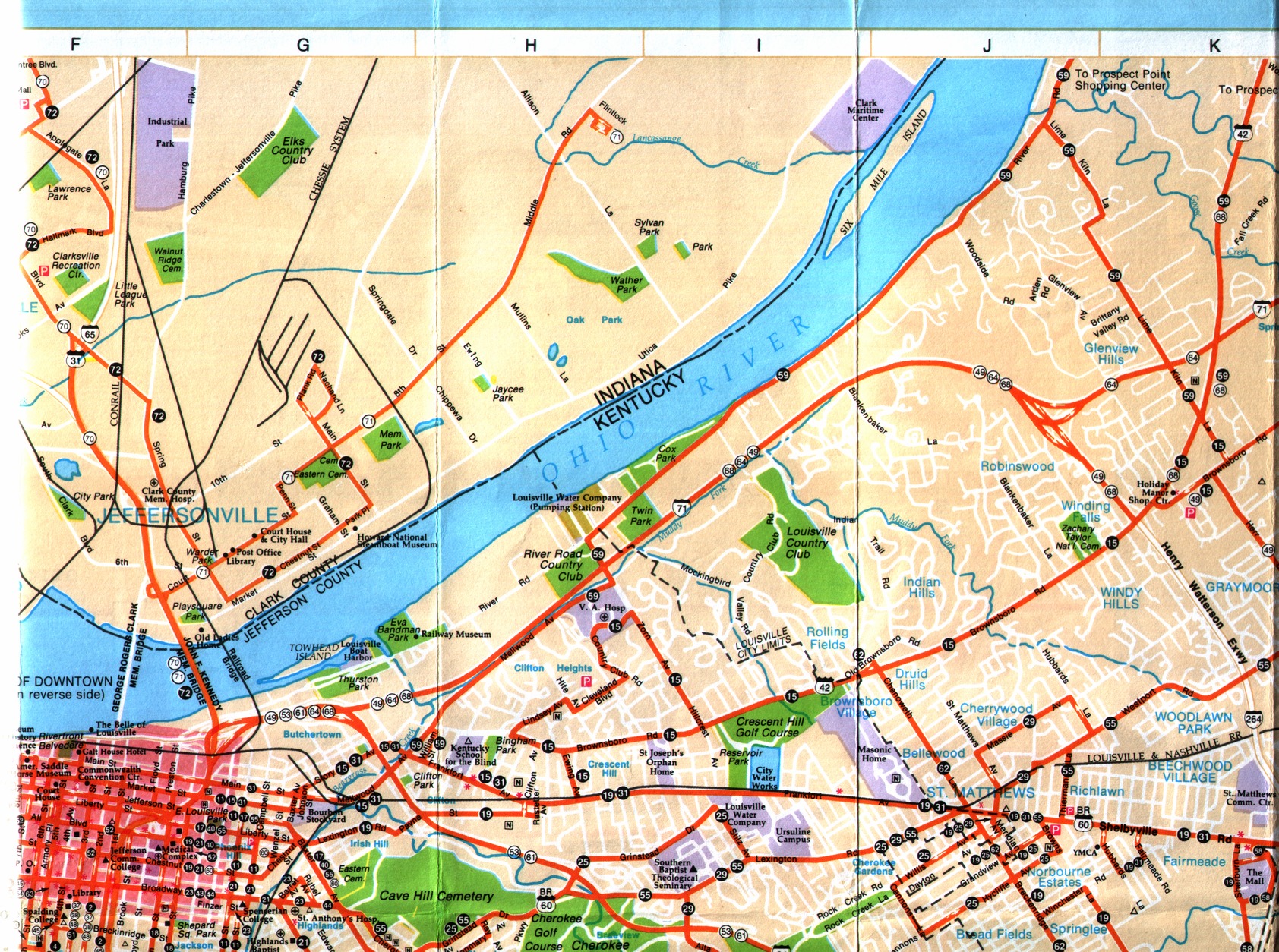Click the Zachary Taylor Nat'l Cem. label

1078,537
